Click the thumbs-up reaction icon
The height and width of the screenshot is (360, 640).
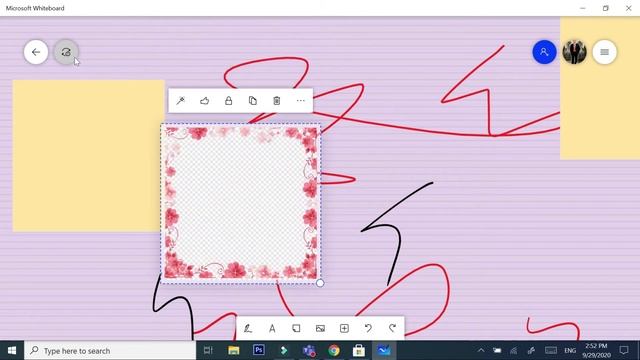click(204, 101)
